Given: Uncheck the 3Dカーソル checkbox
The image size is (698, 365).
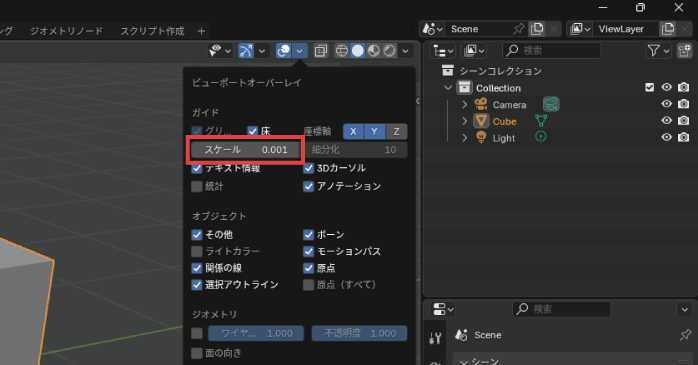Looking at the screenshot, I should click(x=308, y=168).
